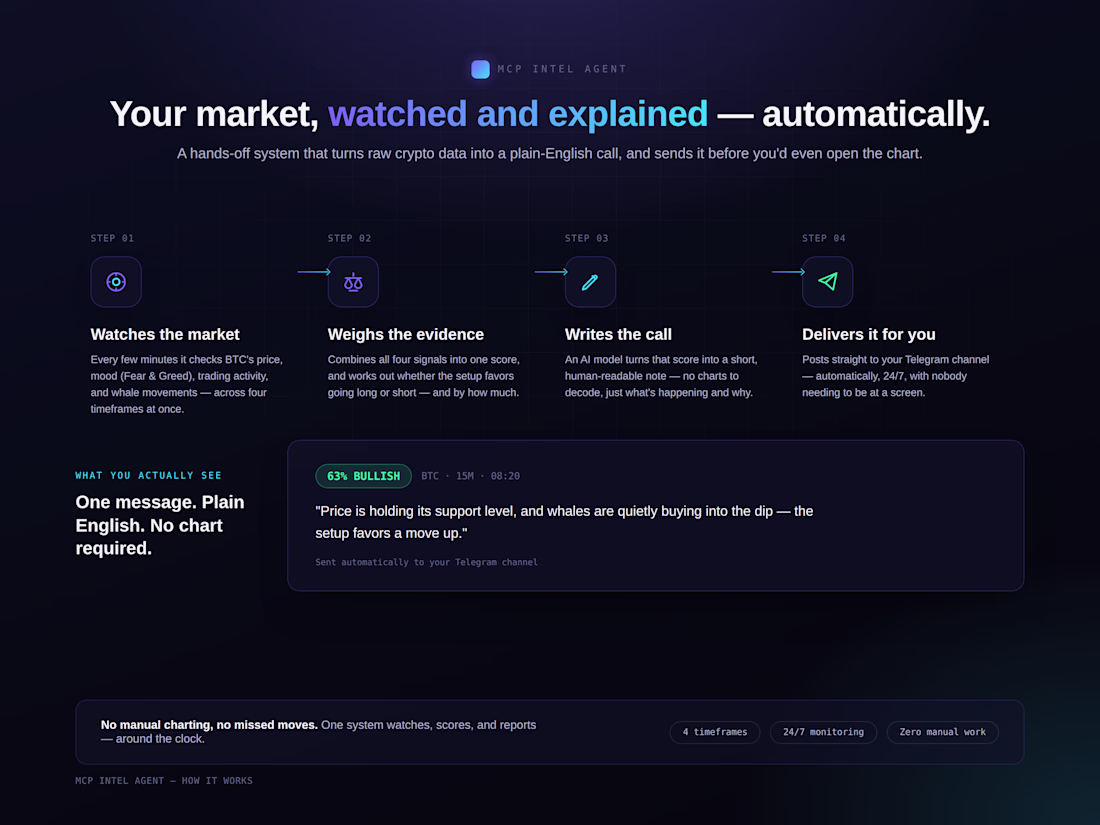Click the 4 timeframes pill
1100x825 pixels.
tap(715, 732)
